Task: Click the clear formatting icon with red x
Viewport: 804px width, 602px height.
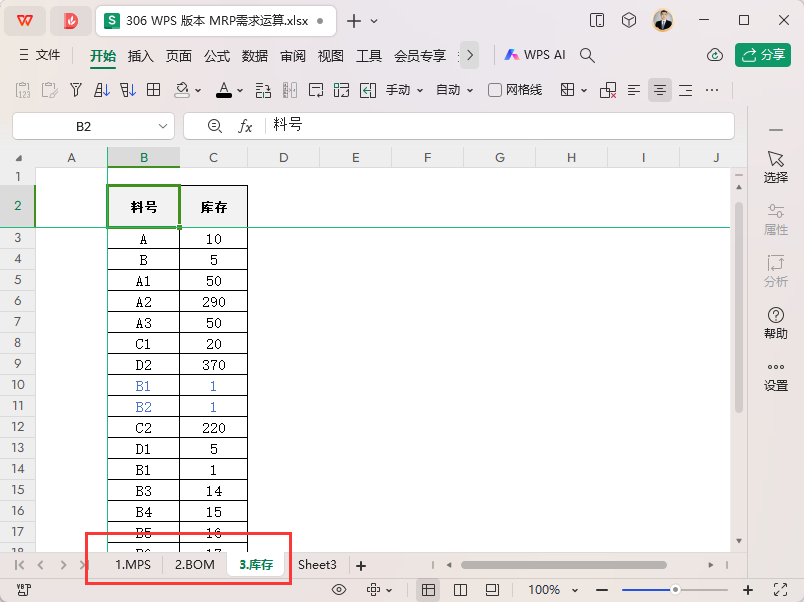Action: coord(608,90)
